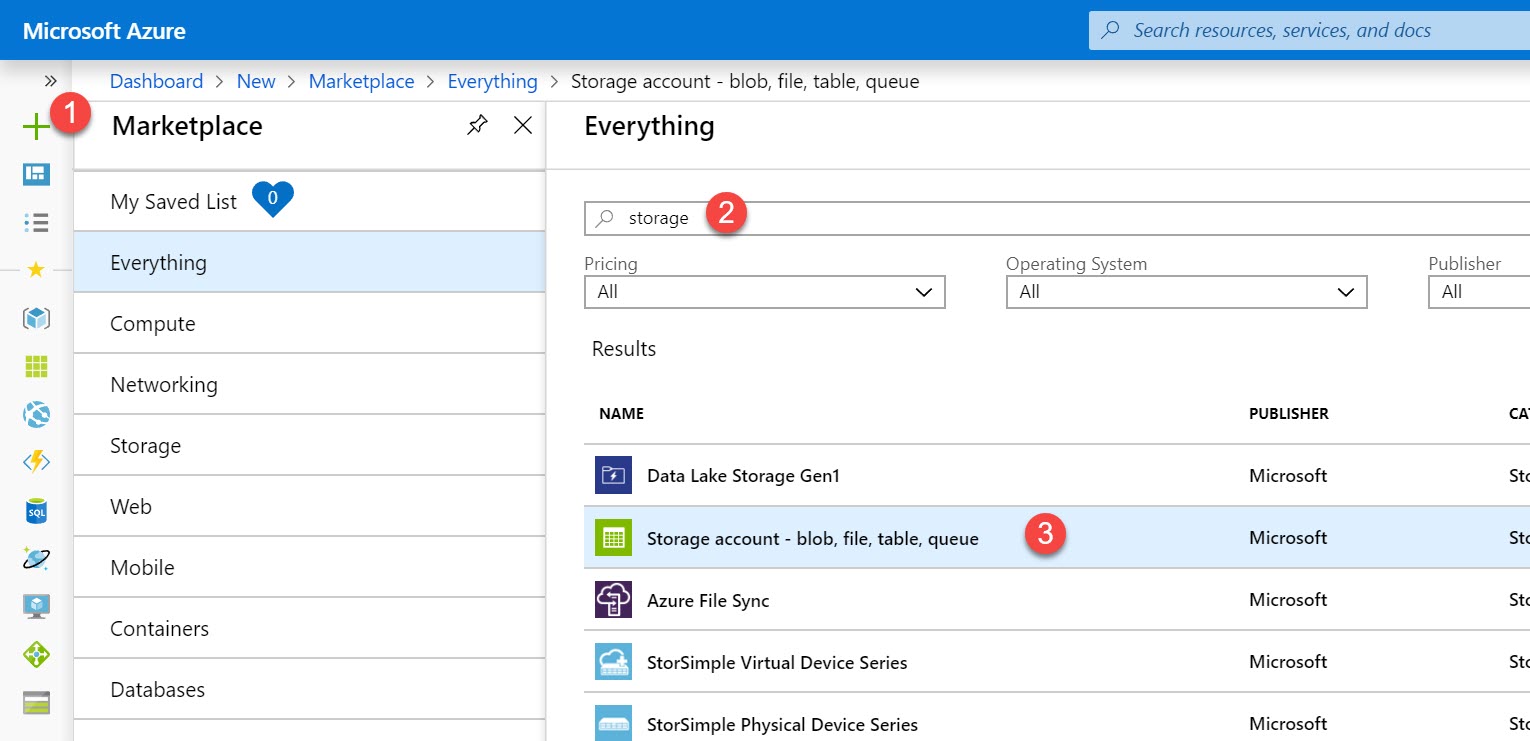Open the Operating System filter dropdown
This screenshot has width=1530, height=741.
[1186, 292]
